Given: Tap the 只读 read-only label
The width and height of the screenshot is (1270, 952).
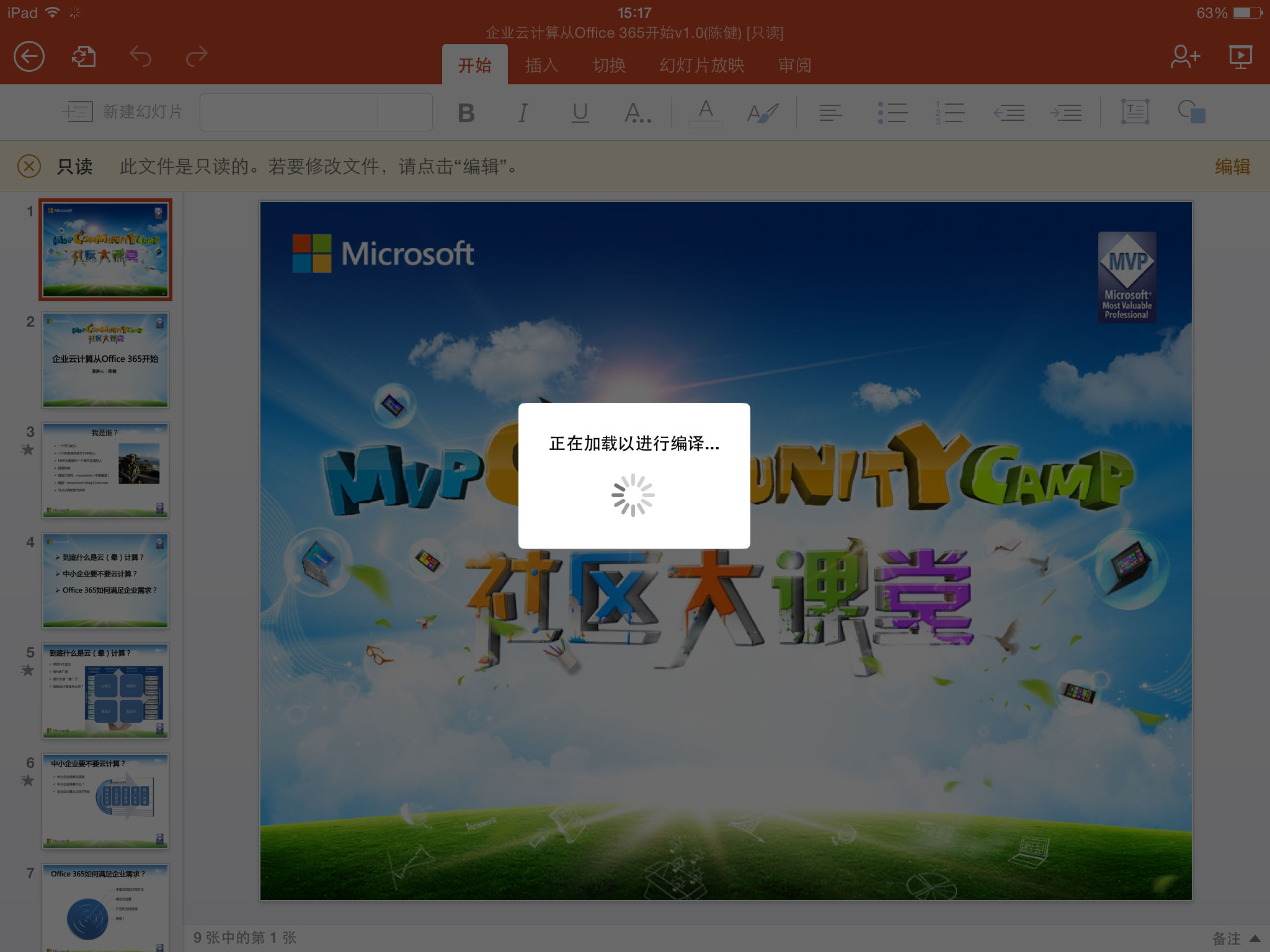Looking at the screenshot, I should 74,166.
